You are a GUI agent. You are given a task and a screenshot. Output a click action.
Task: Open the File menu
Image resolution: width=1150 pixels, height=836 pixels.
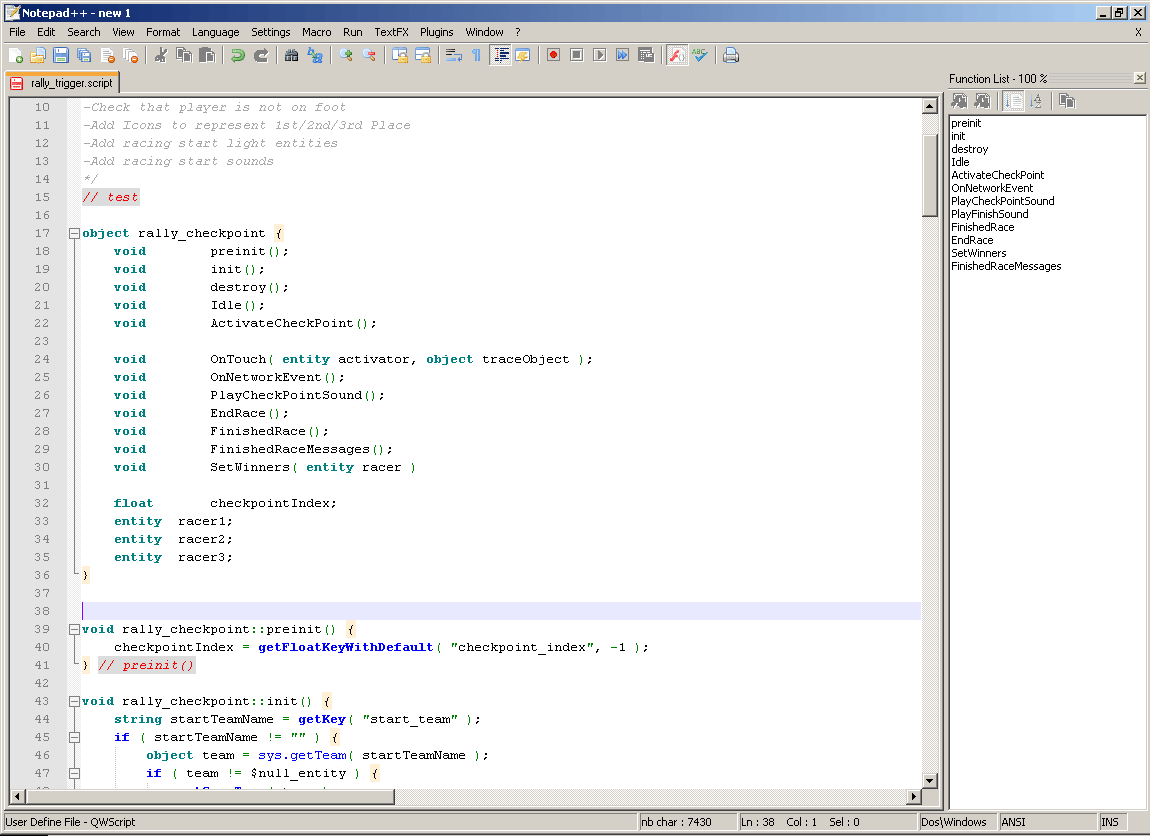[17, 32]
